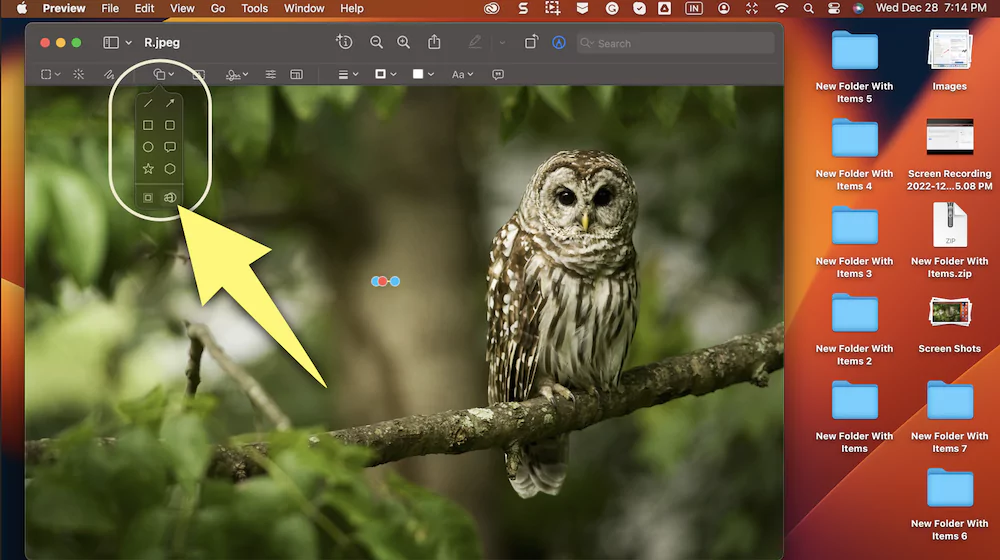Viewport: 1000px width, 560px height.
Task: Click Creative Cloud menu bar icon
Action: (492, 8)
